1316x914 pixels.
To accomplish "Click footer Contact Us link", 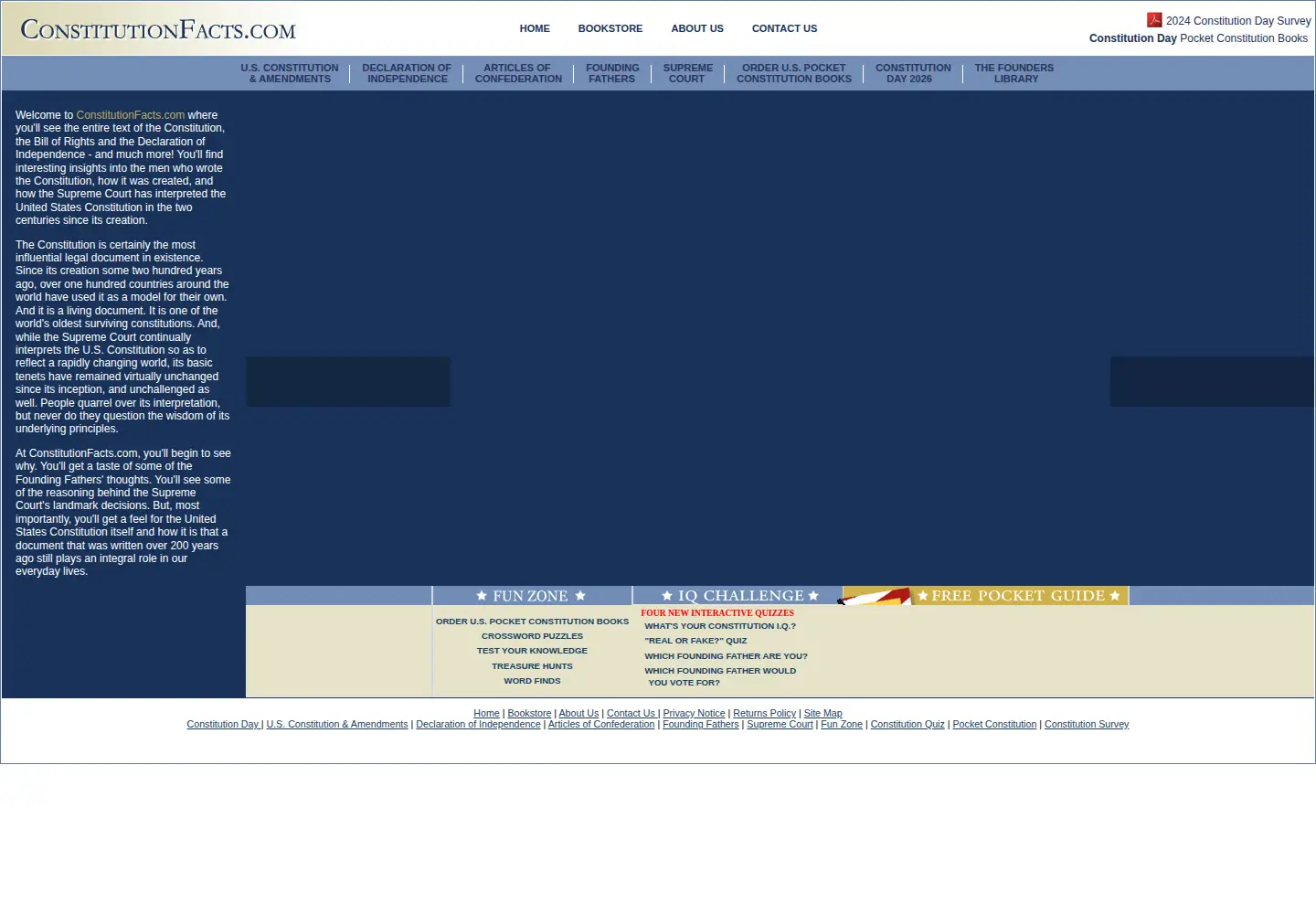I will 631,714.
